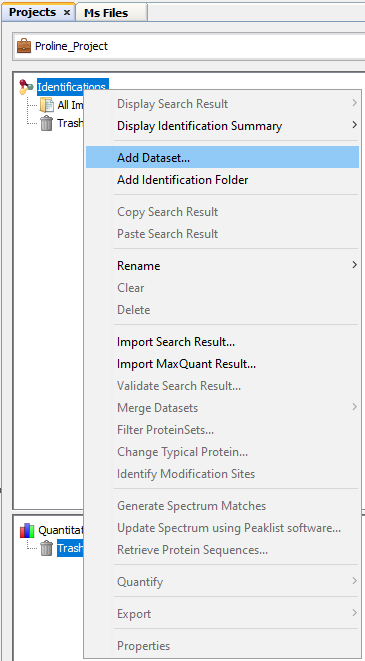This screenshot has width=365, height=661.
Task: Switch to the Ms Files tab
Action: point(106,13)
